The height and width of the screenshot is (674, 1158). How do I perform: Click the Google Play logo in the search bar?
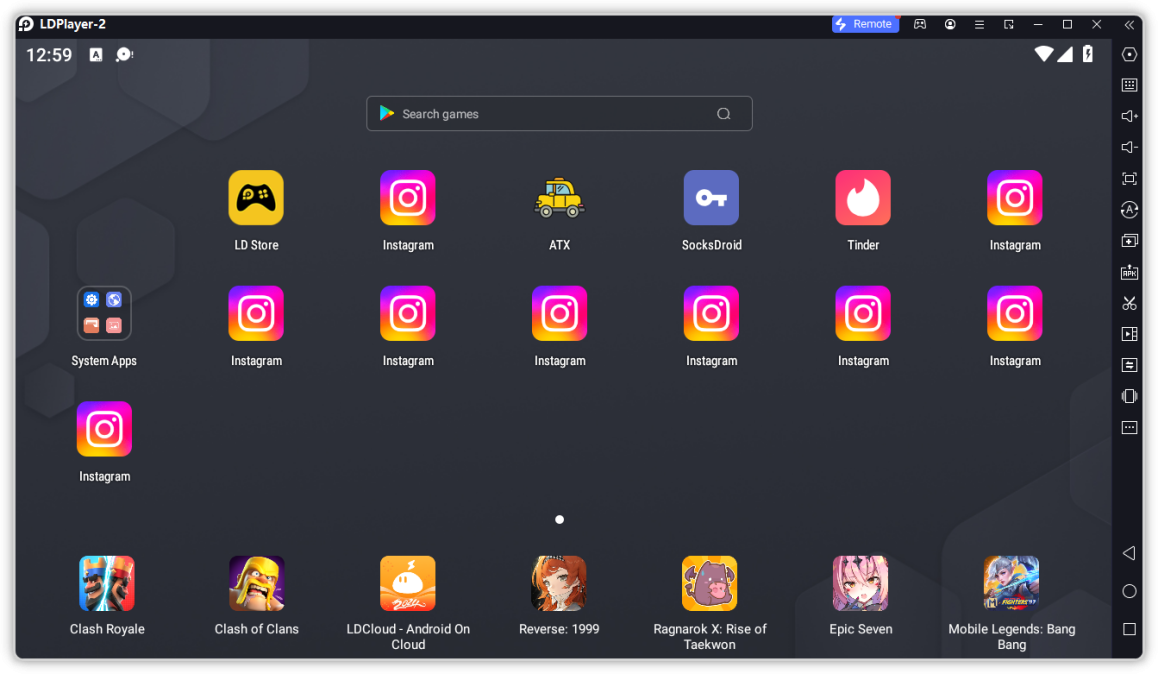click(x=386, y=113)
